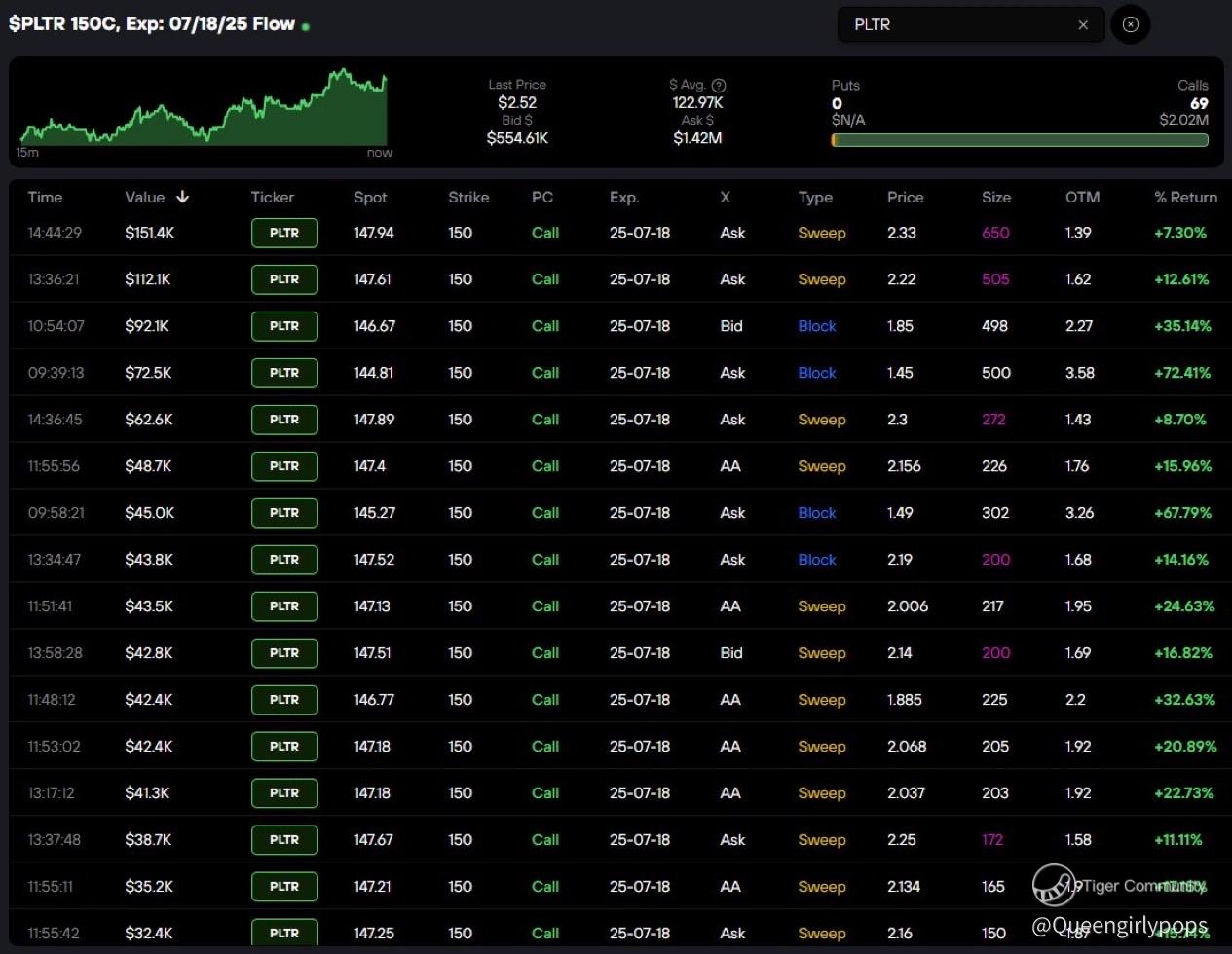
Task: Click PLTR ticker badge in 09:39:13 row
Action: (x=284, y=373)
